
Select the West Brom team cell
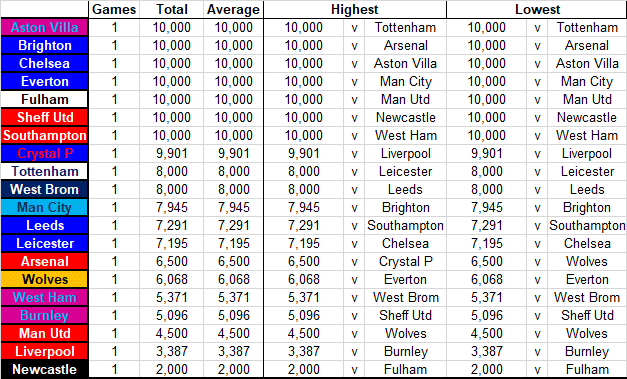point(44,190)
